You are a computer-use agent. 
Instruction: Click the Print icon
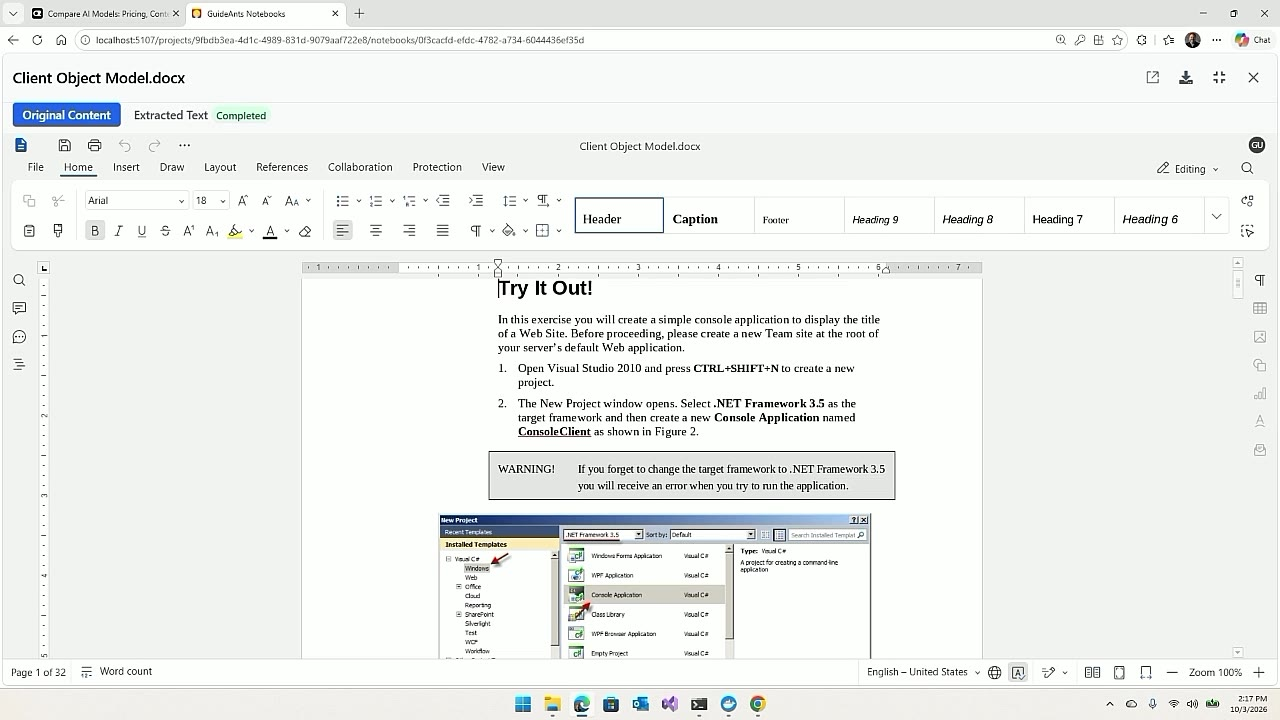pyautogui.click(x=95, y=145)
